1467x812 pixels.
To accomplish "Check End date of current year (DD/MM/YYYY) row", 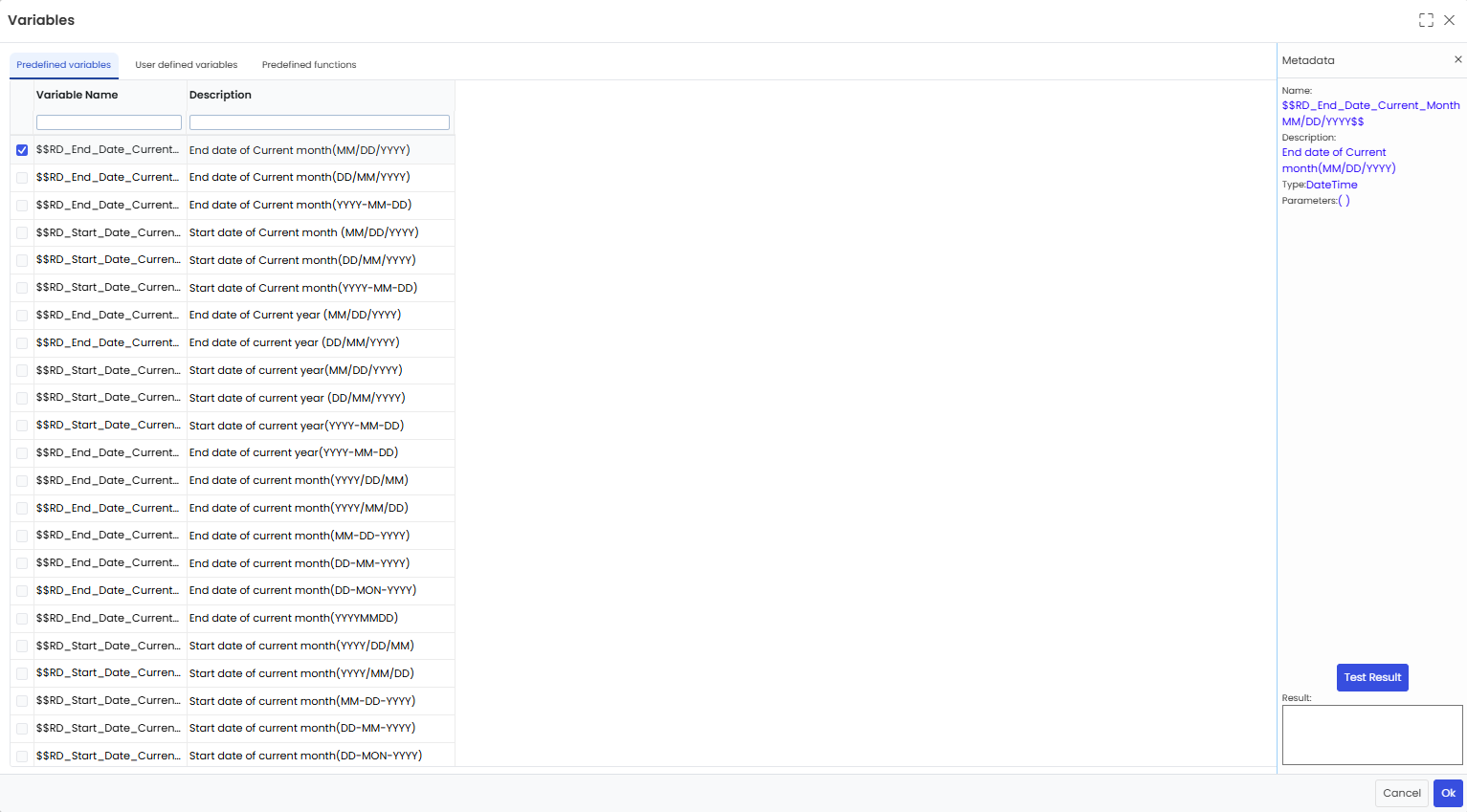I will coord(22,343).
